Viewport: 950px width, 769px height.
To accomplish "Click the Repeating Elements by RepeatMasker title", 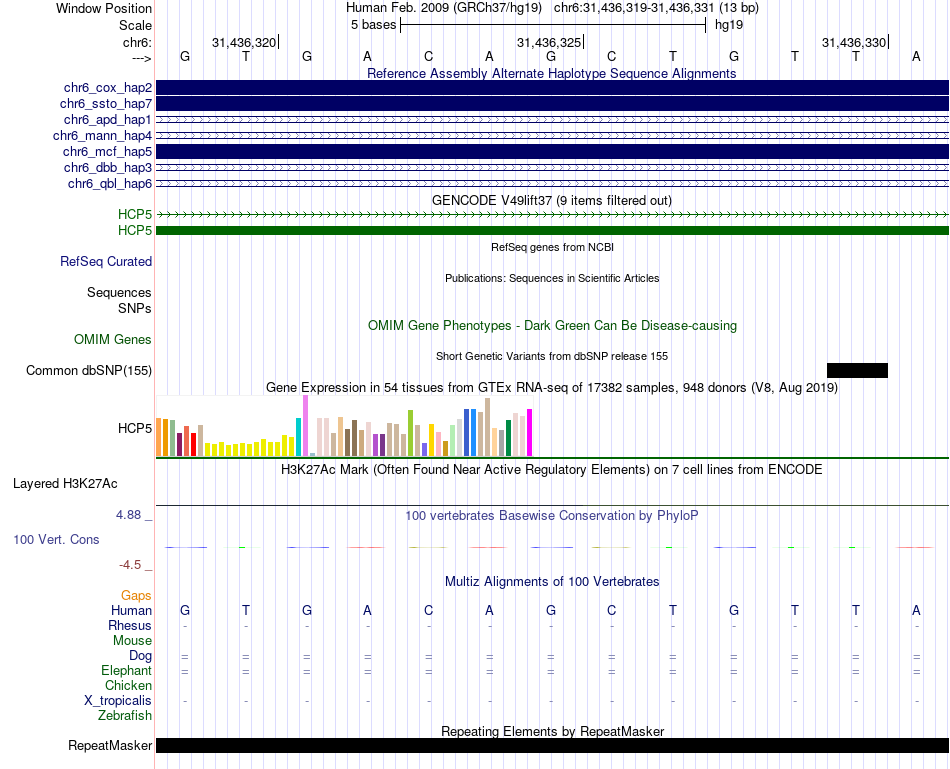I will (553, 731).
